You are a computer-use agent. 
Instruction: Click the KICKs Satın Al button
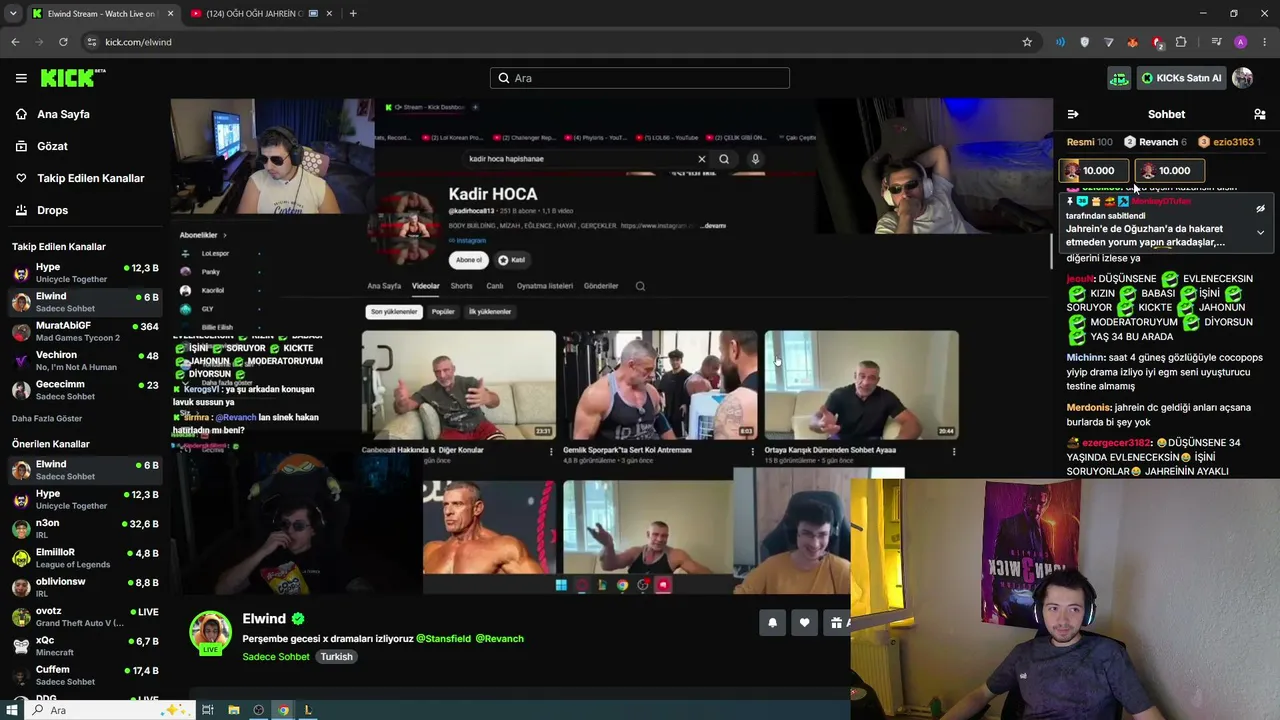pos(1181,78)
